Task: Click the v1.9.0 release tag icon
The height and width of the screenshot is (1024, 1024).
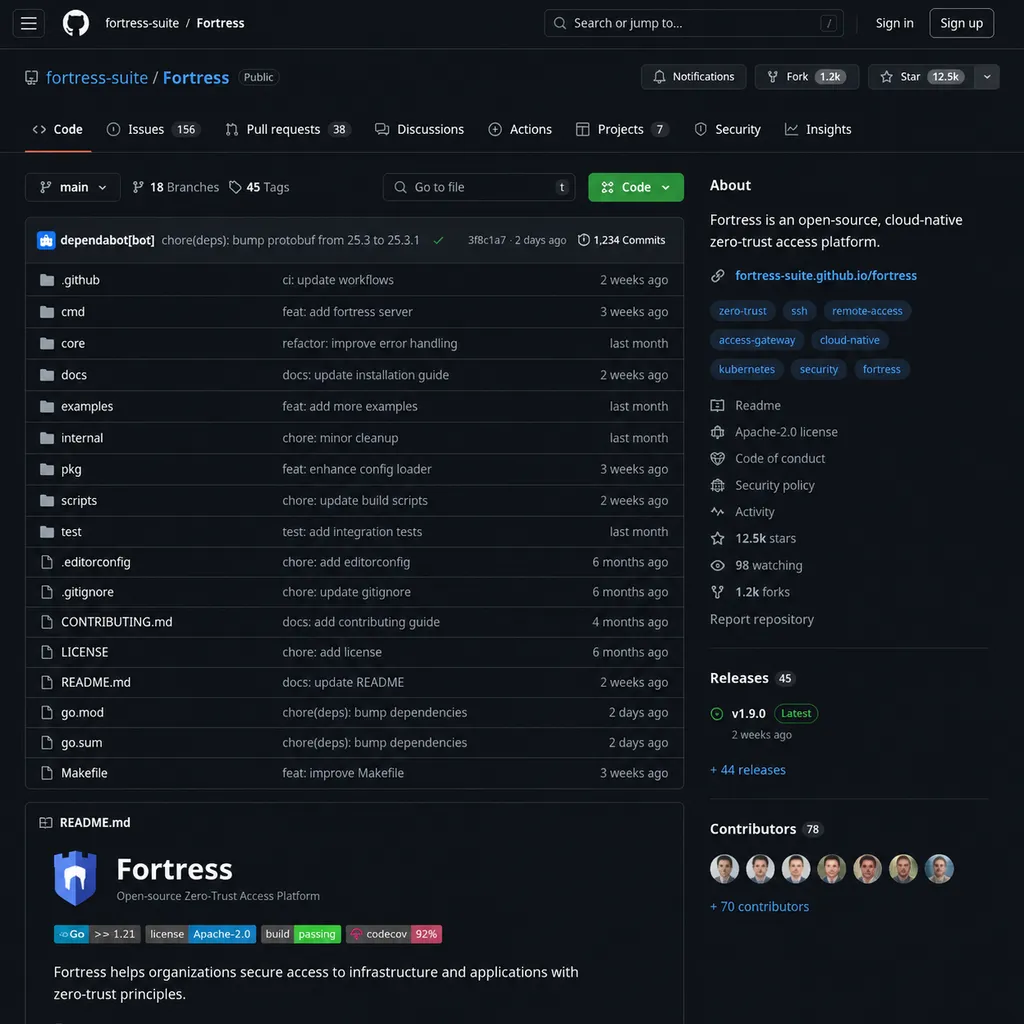Action: (x=716, y=714)
